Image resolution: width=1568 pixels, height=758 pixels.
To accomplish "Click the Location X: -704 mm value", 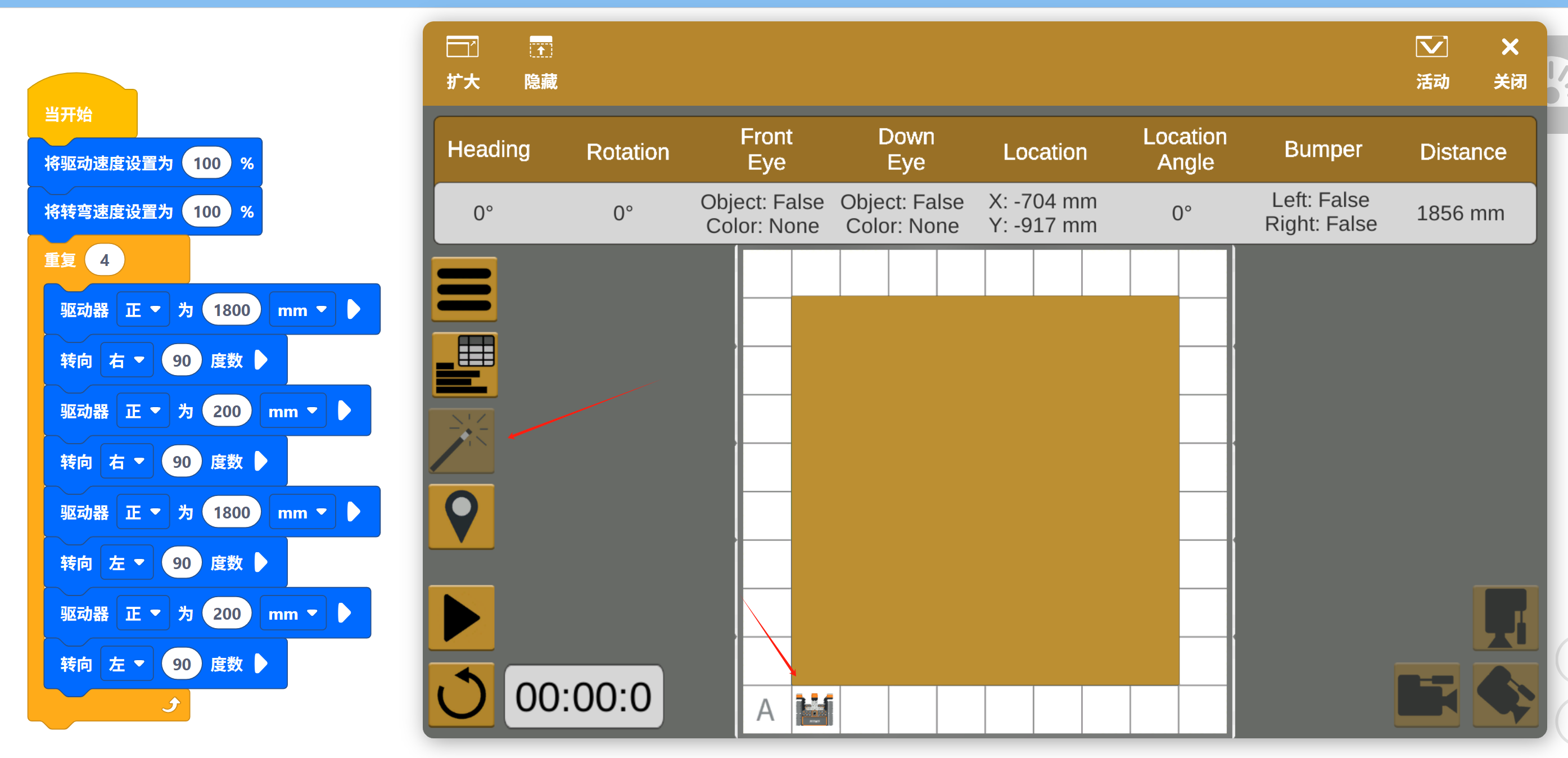I will click(x=1042, y=201).
